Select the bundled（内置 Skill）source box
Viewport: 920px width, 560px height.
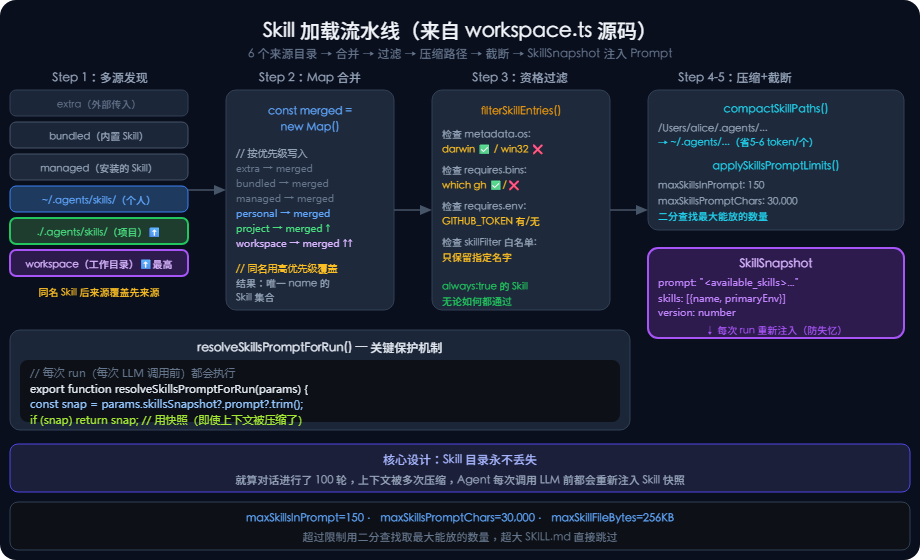pos(99,135)
